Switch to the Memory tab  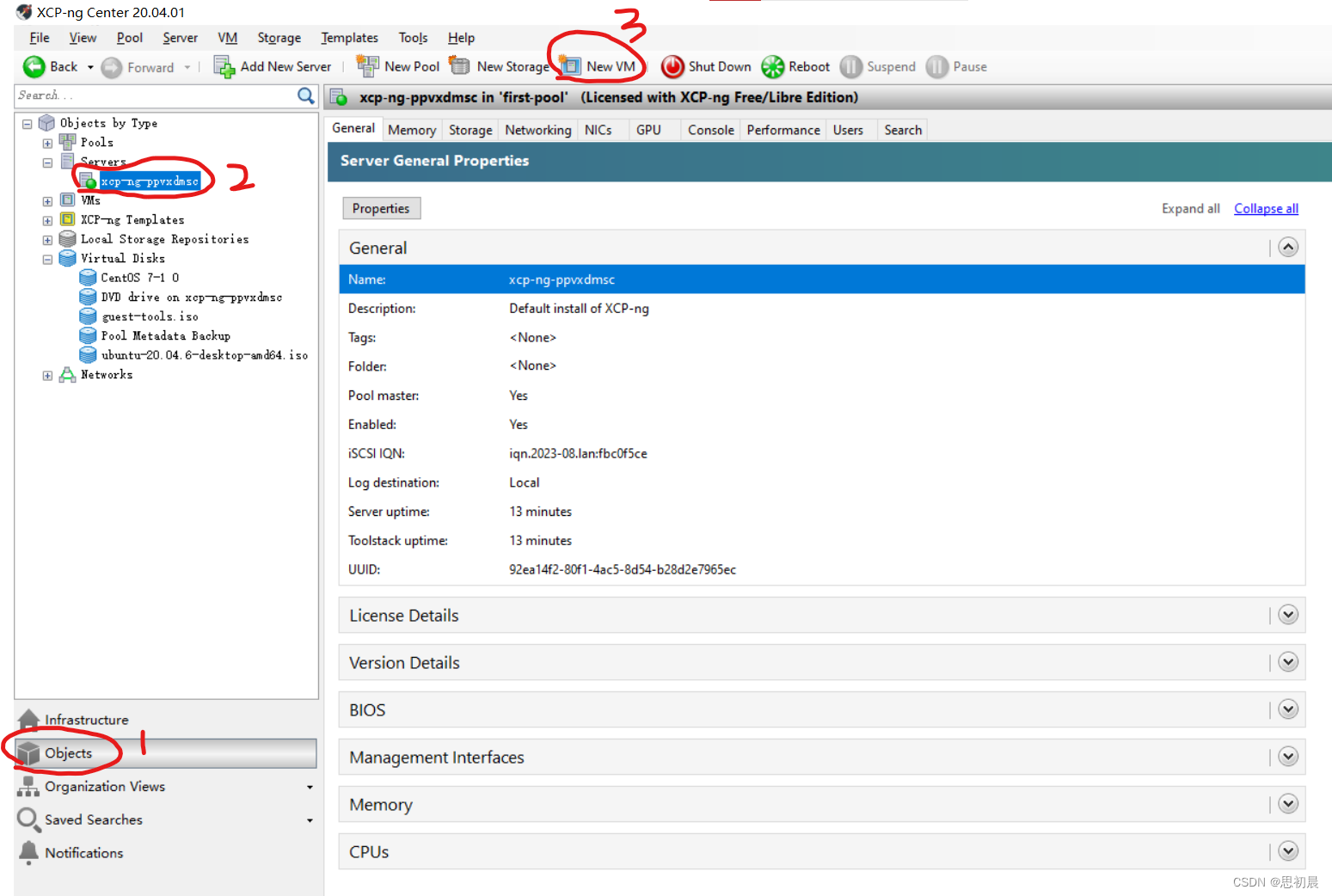point(412,130)
